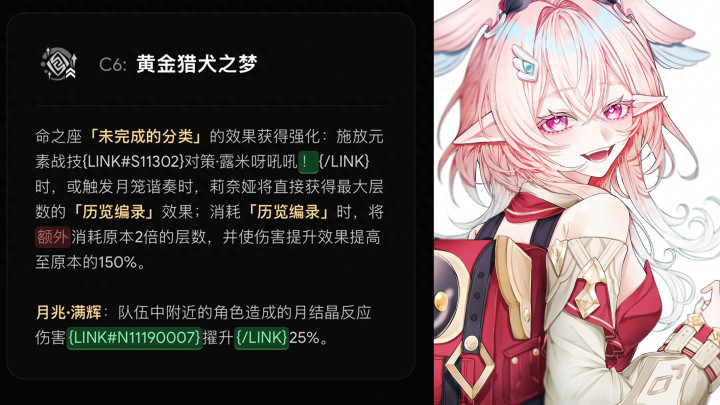Click the character's blue hair clip
Screen dimensions: 720x405
526,63
